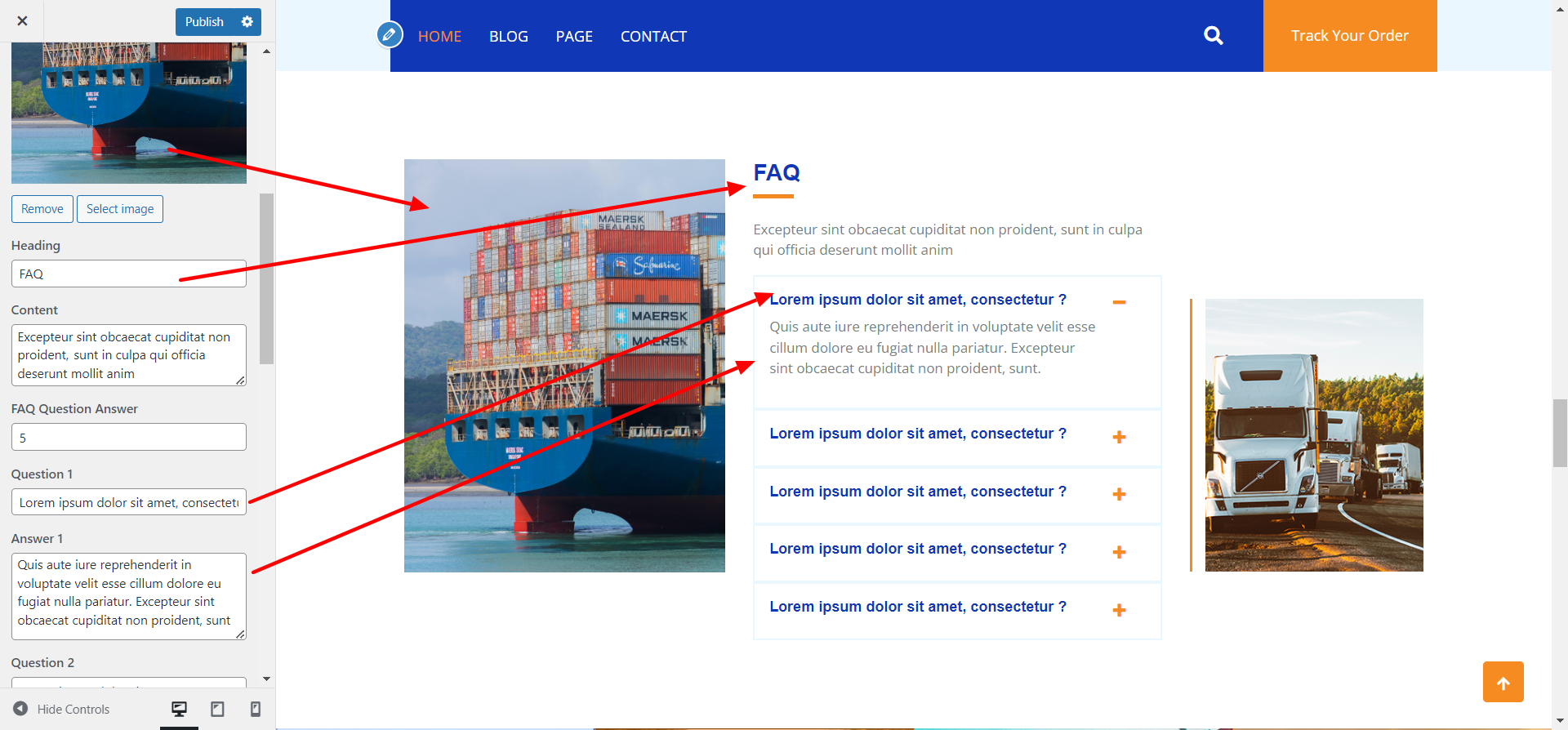Click the Remove image button

[x=42, y=209]
